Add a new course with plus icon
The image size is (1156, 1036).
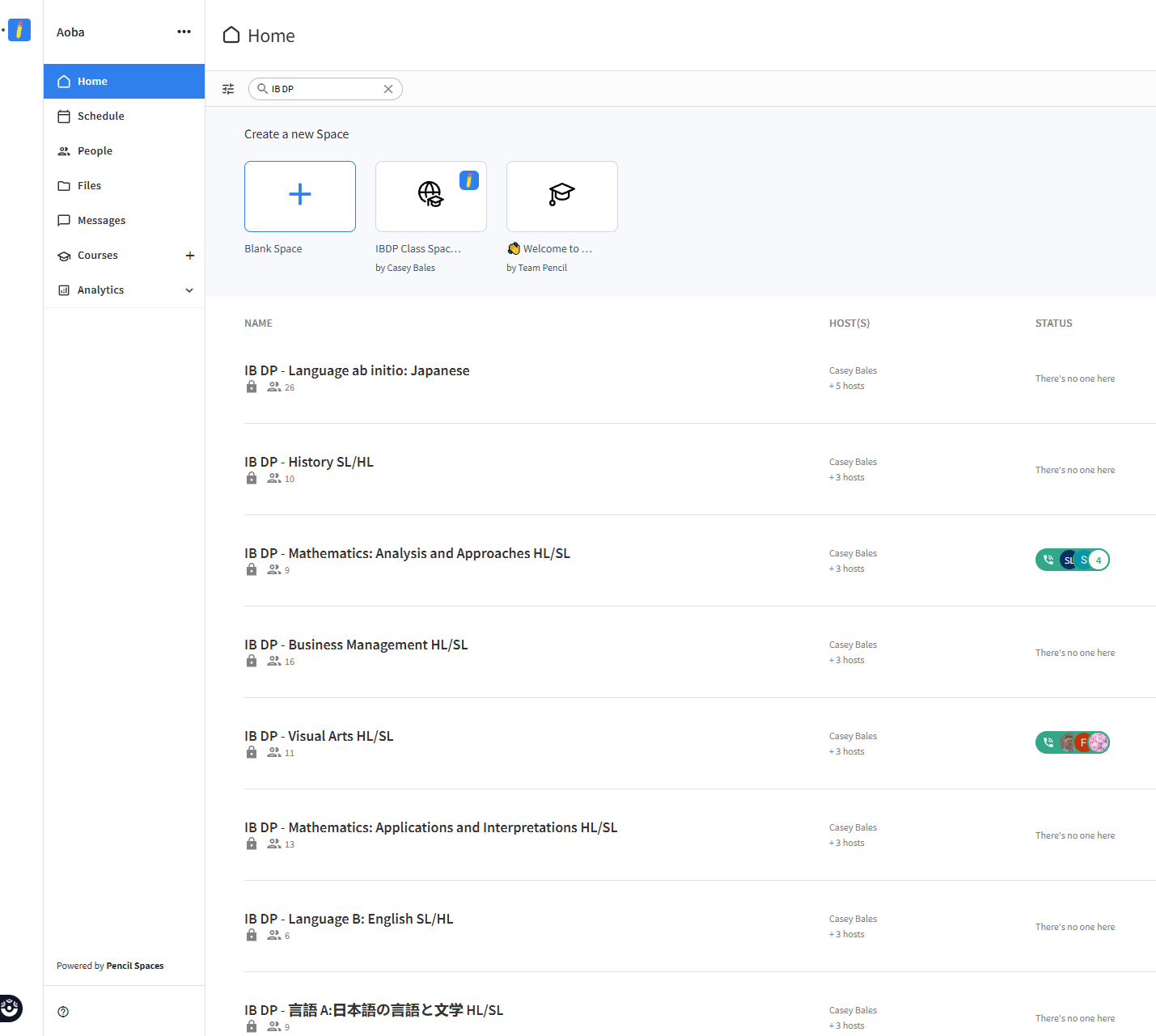190,256
